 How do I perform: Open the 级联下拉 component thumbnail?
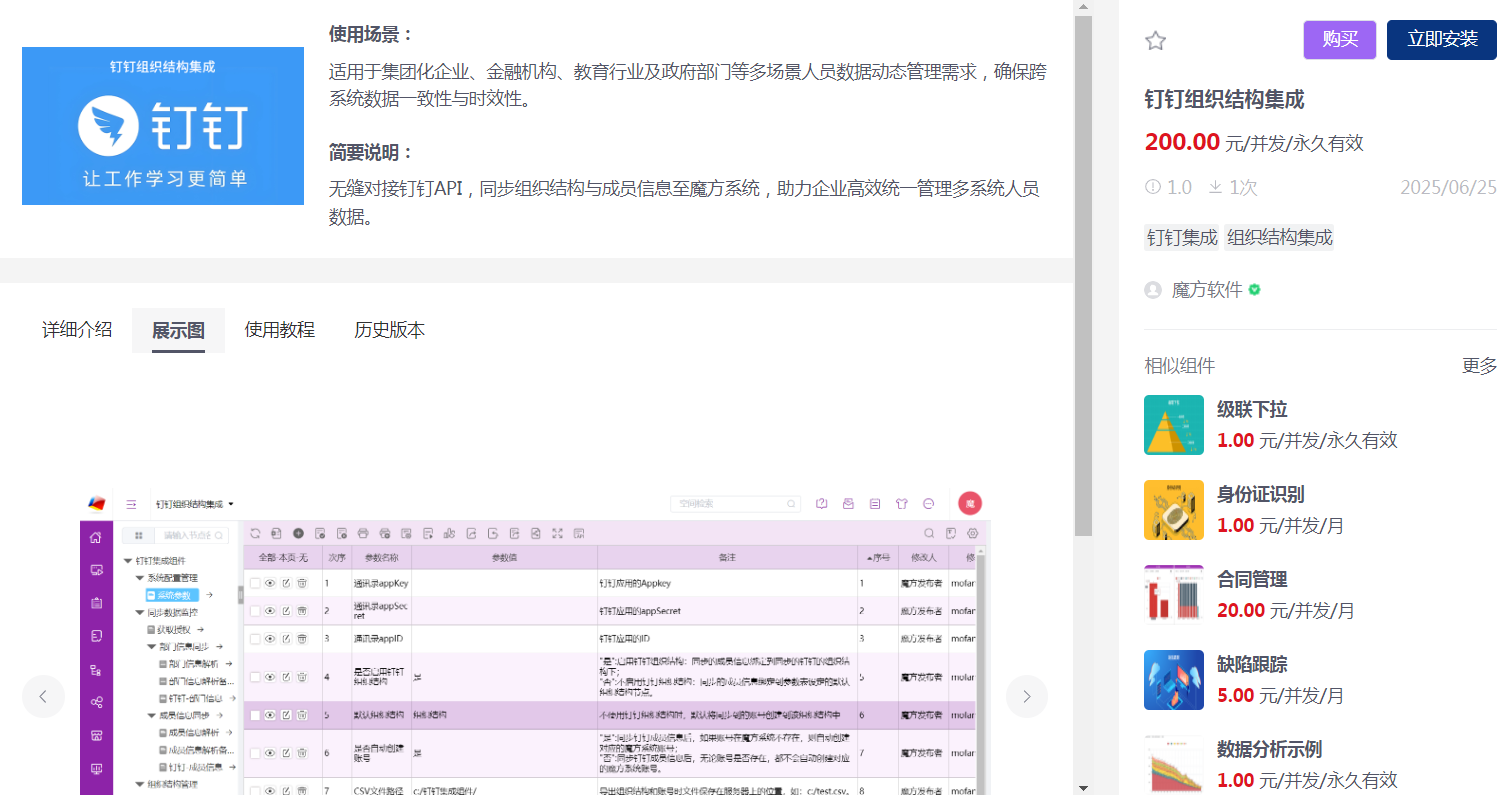[1174, 425]
